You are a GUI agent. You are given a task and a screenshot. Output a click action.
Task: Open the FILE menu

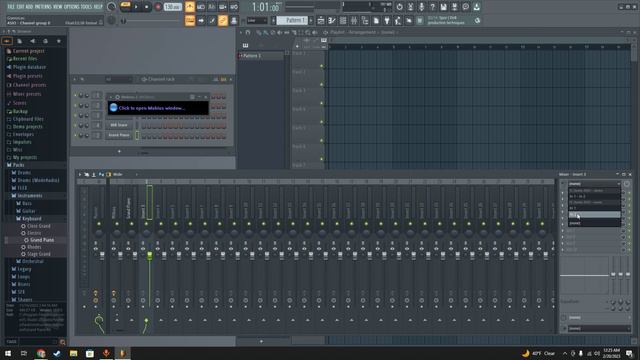11,7
